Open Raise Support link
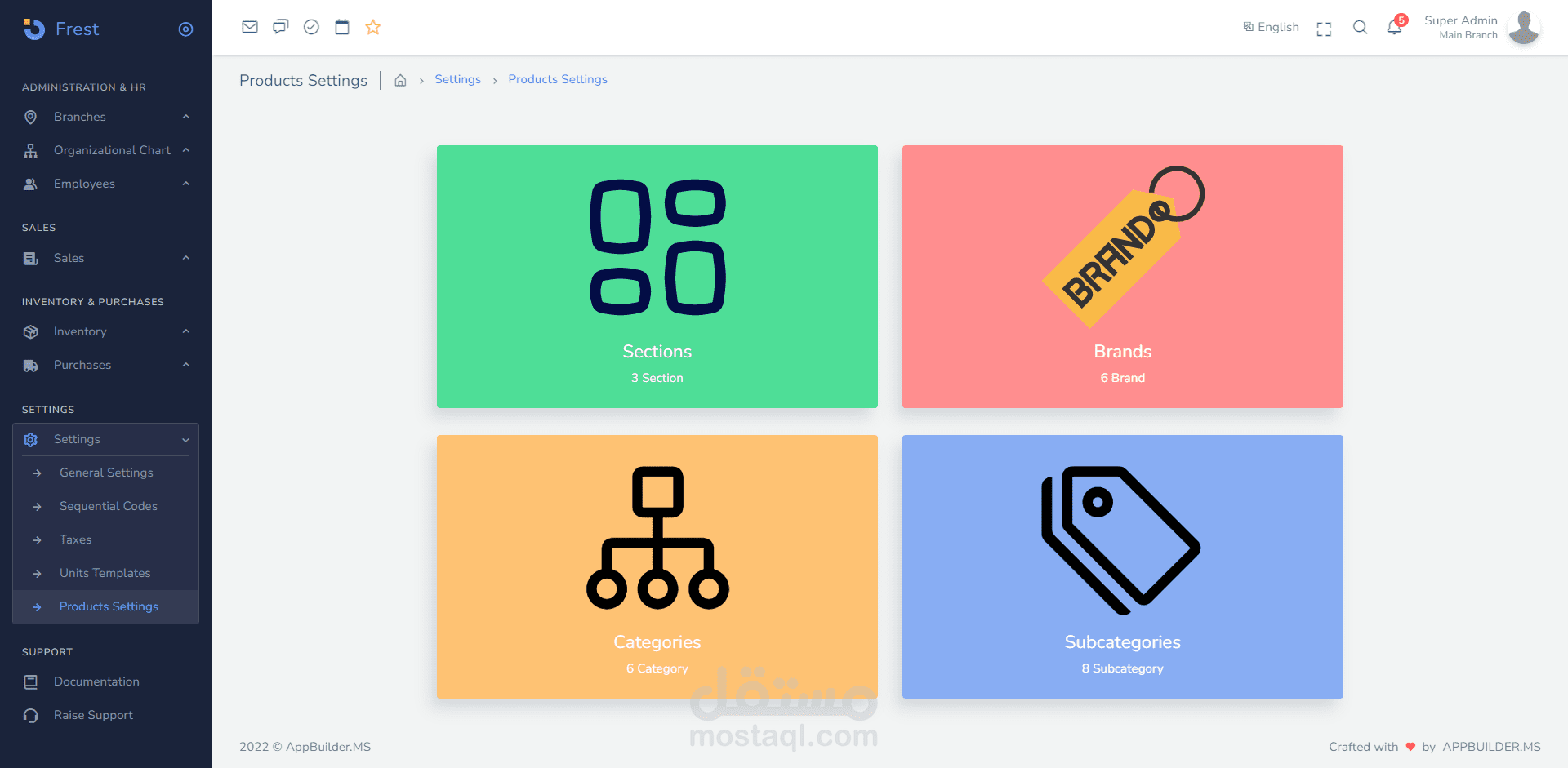Viewport: 1568px width, 768px height. 106,715
